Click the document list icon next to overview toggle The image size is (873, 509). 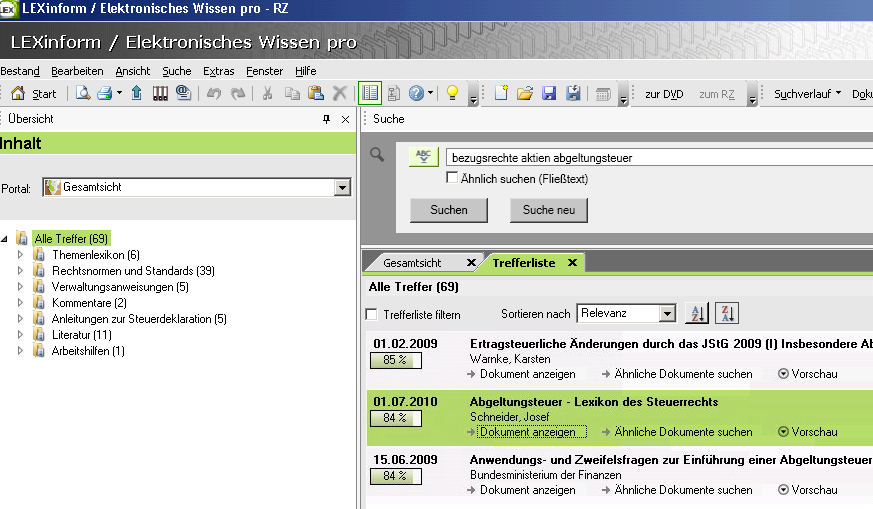[394, 93]
